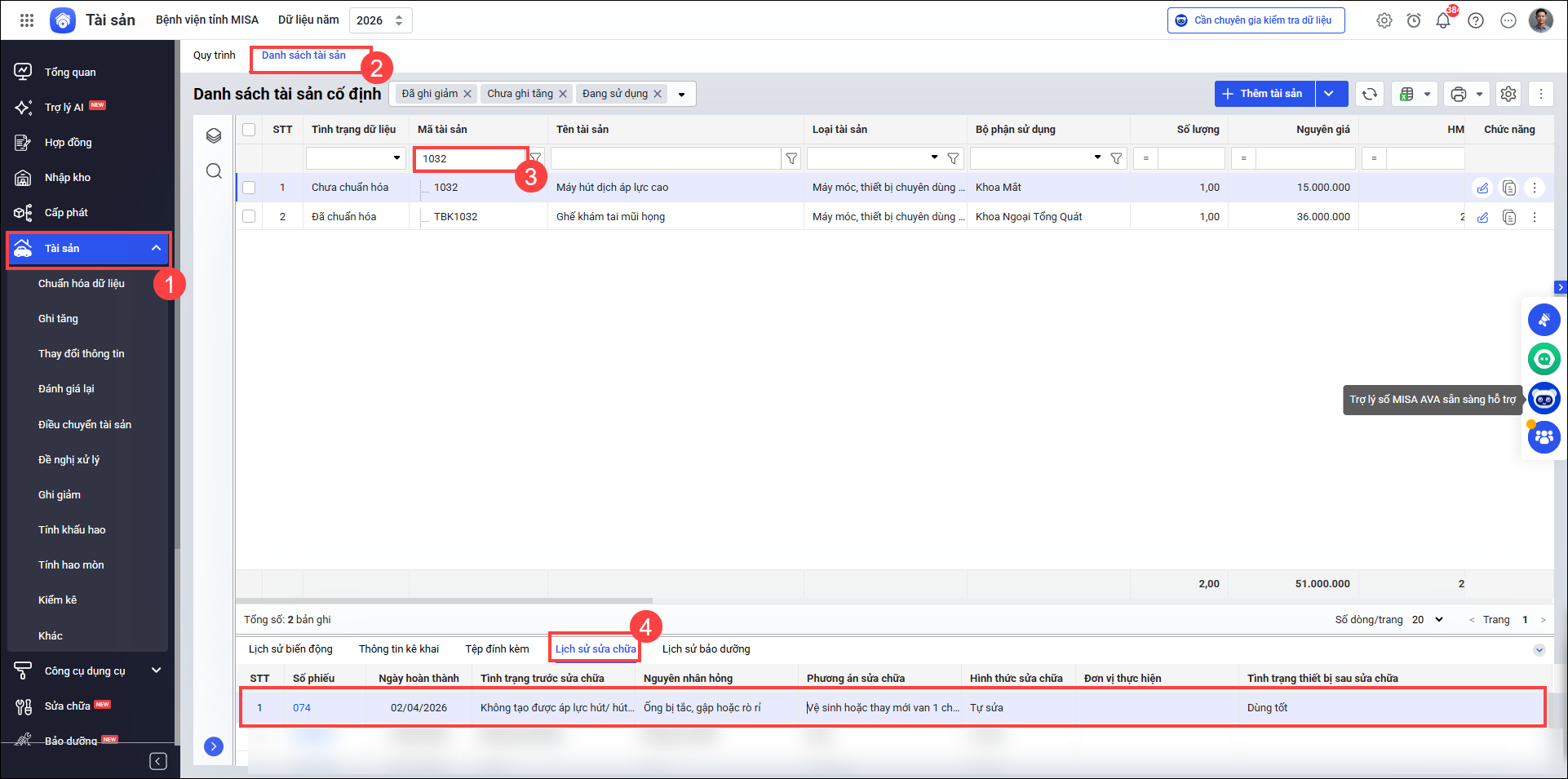
Task: Check the row for Máy hút dịch áp lực cao
Action: [249, 188]
